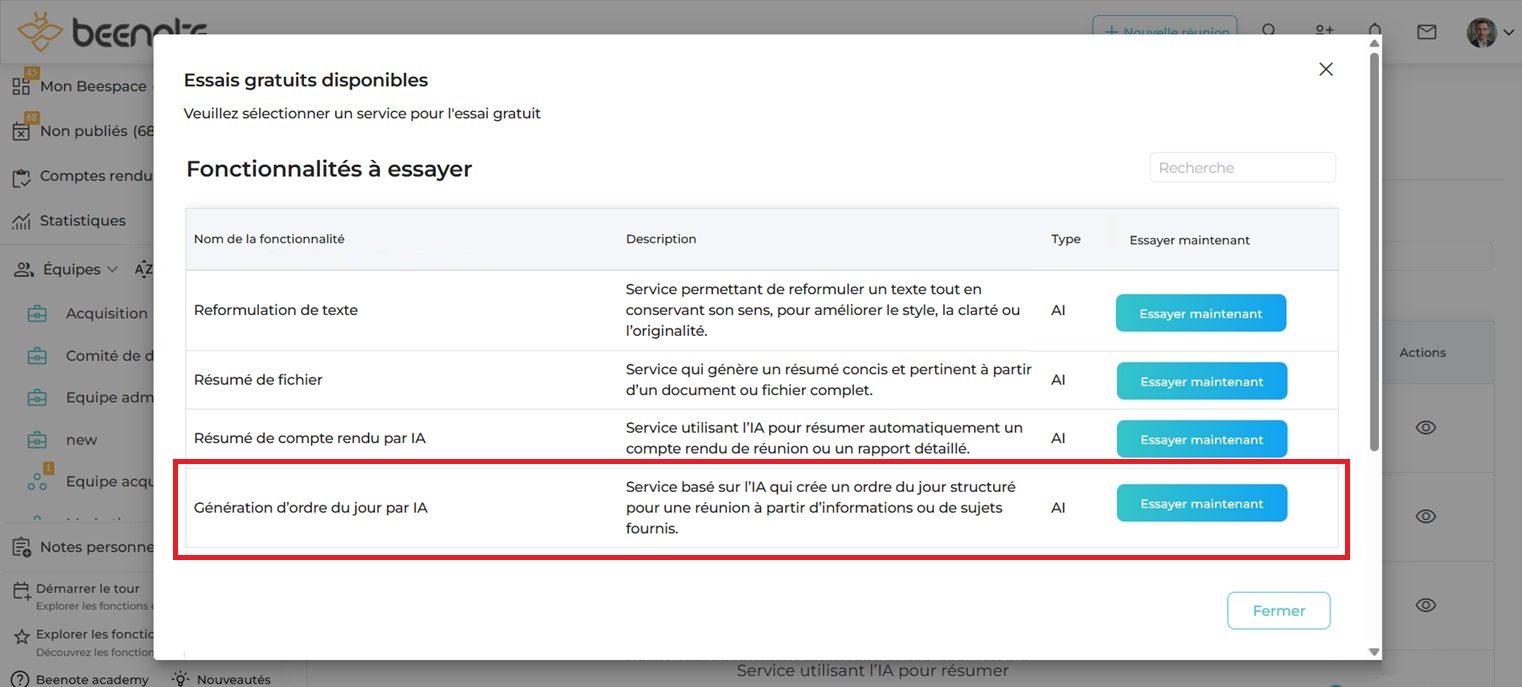Viewport: 1522px width, 687px height.
Task: Select the 'new' team in sidebar
Action: (81, 440)
